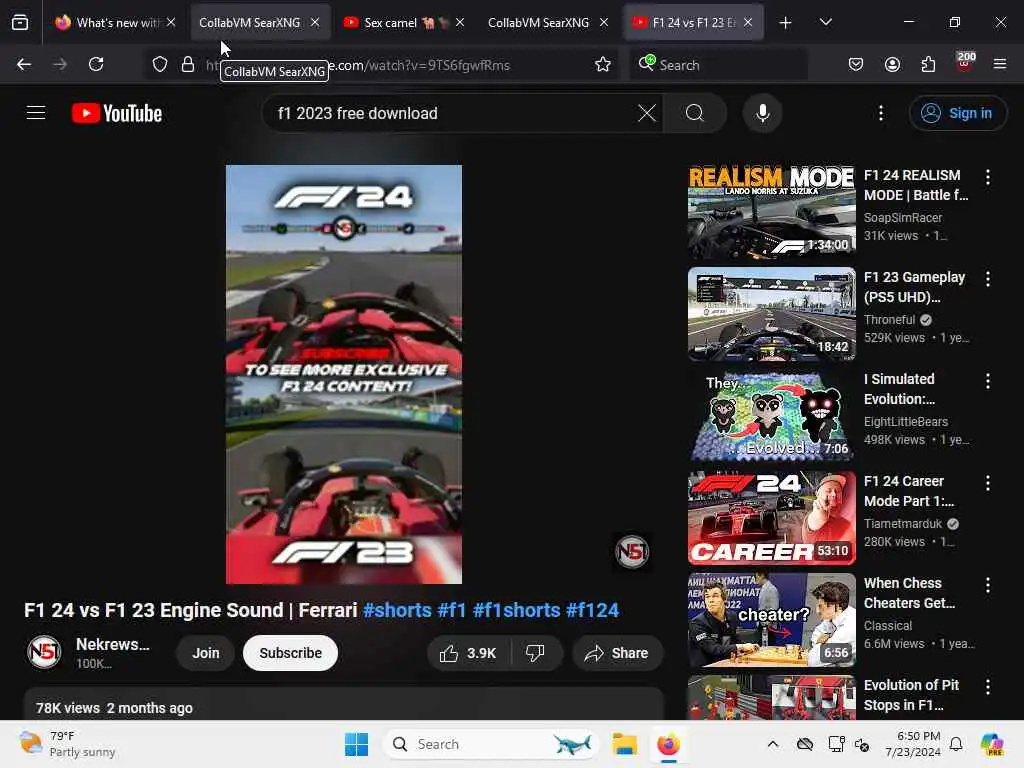This screenshot has height=768, width=1024.
Task: Dislike the video with thumbs down
Action: (x=536, y=653)
